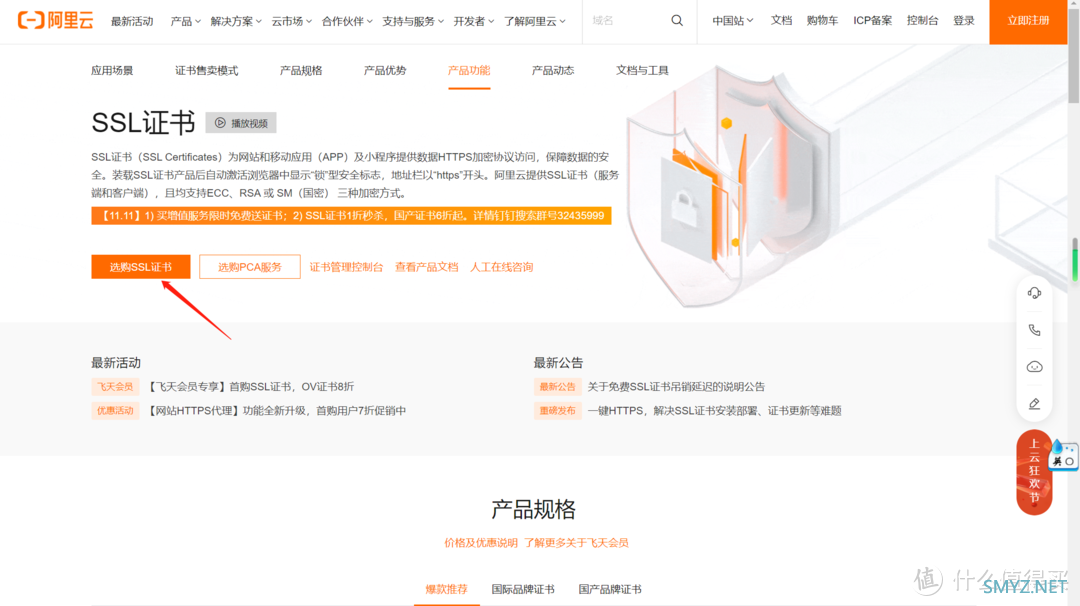Click the Alibaba Cloud logo

click(55, 21)
